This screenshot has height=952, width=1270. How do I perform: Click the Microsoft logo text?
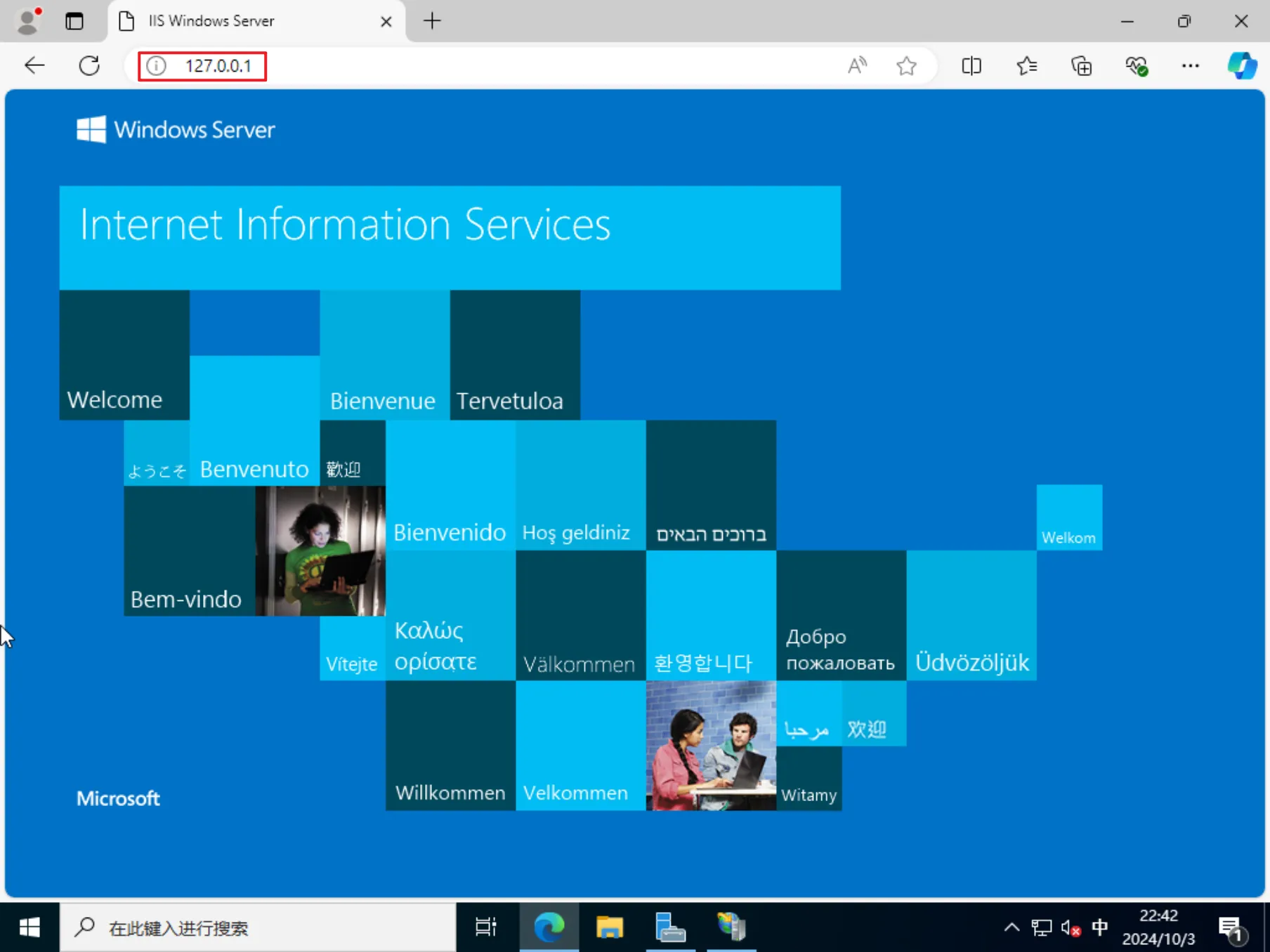118,798
